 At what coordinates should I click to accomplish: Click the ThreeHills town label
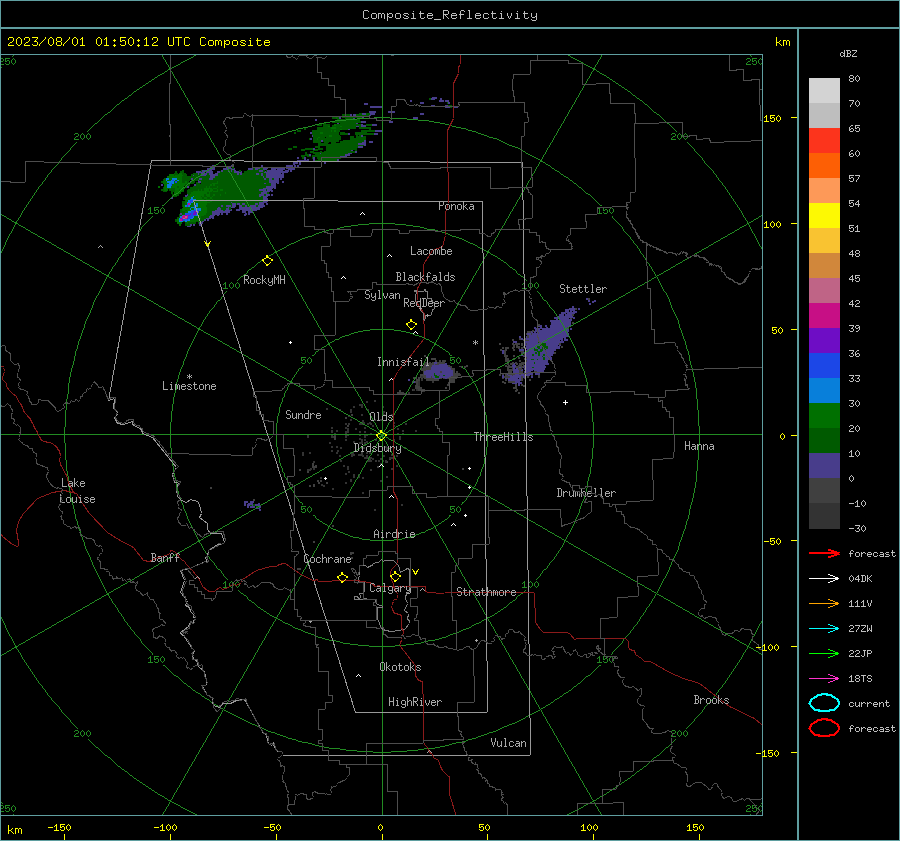tap(503, 437)
